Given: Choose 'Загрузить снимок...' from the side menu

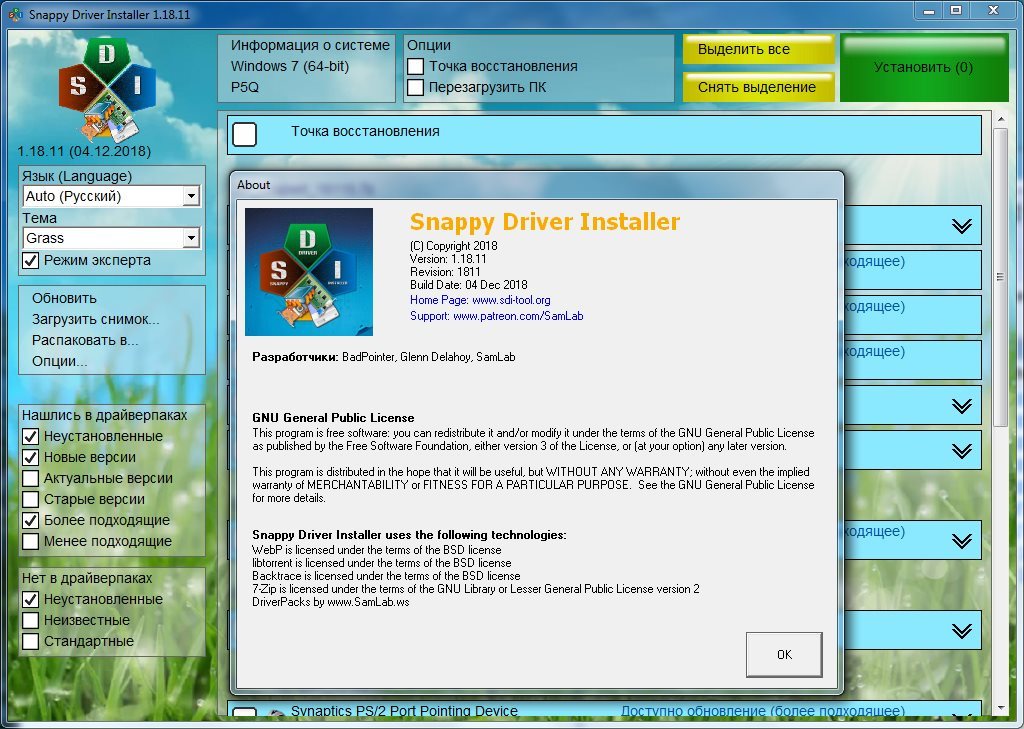Looking at the screenshot, I should click(x=95, y=319).
